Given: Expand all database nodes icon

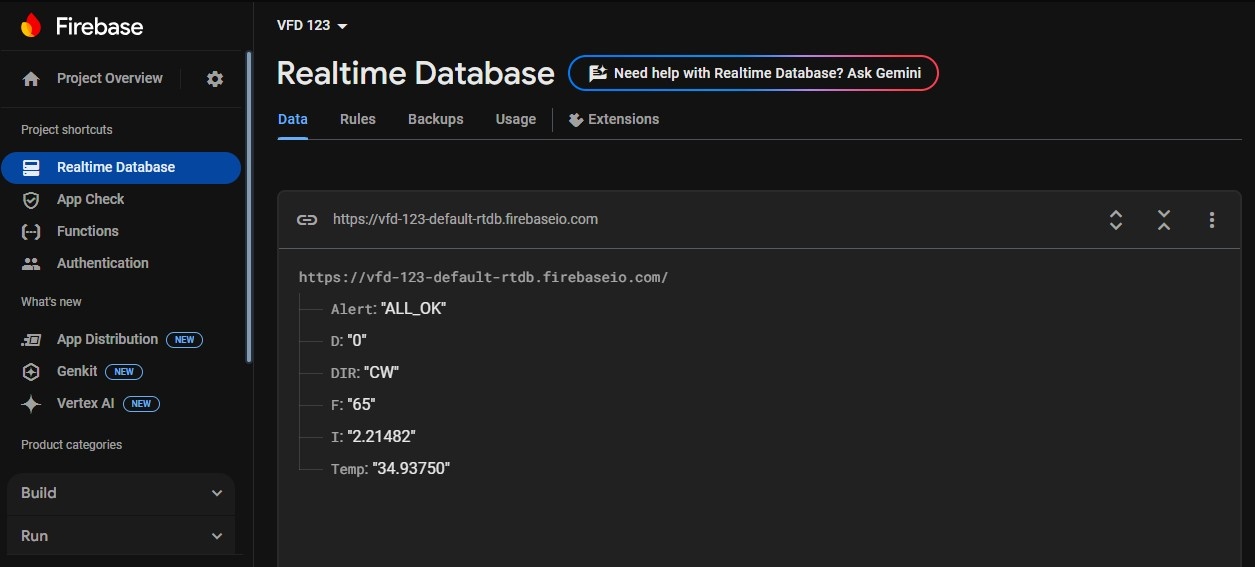Looking at the screenshot, I should pyautogui.click(x=1116, y=220).
